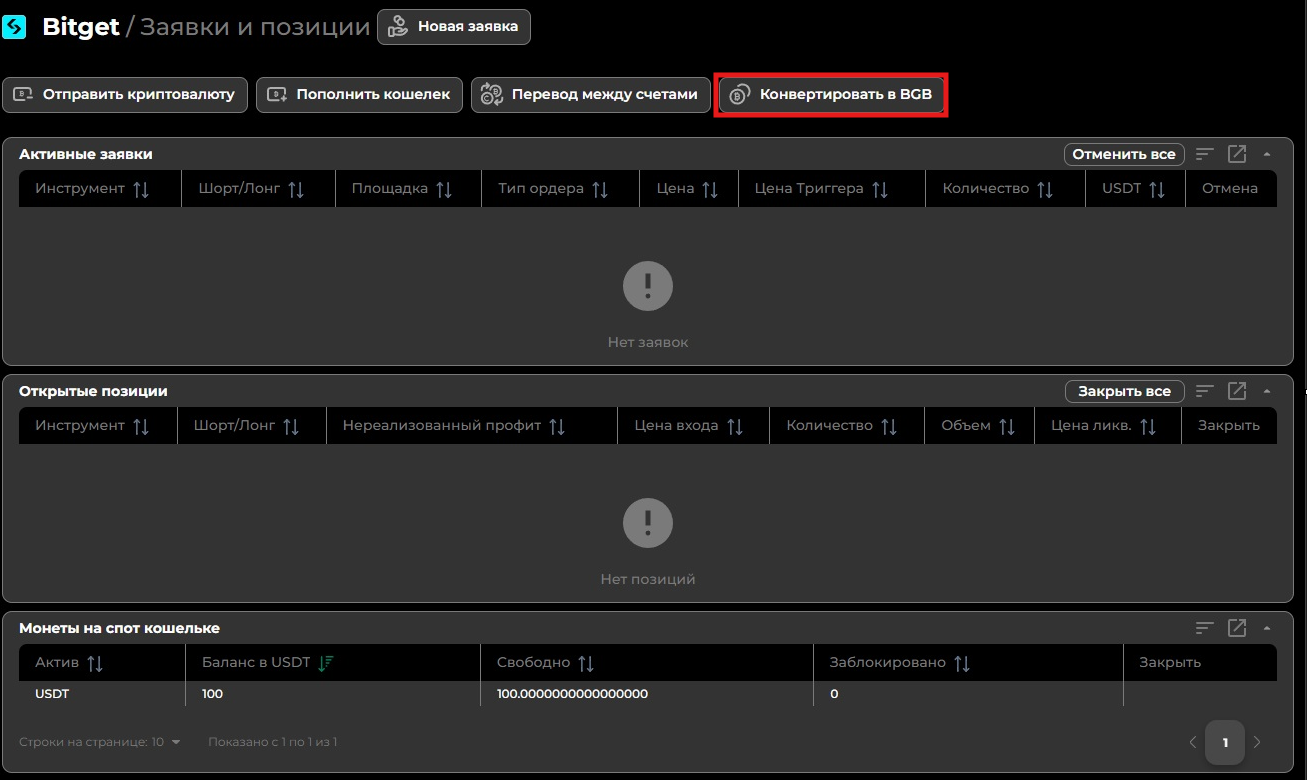The width and height of the screenshot is (1307, 780).
Task: Click Новая заявка button
Action: point(454,27)
